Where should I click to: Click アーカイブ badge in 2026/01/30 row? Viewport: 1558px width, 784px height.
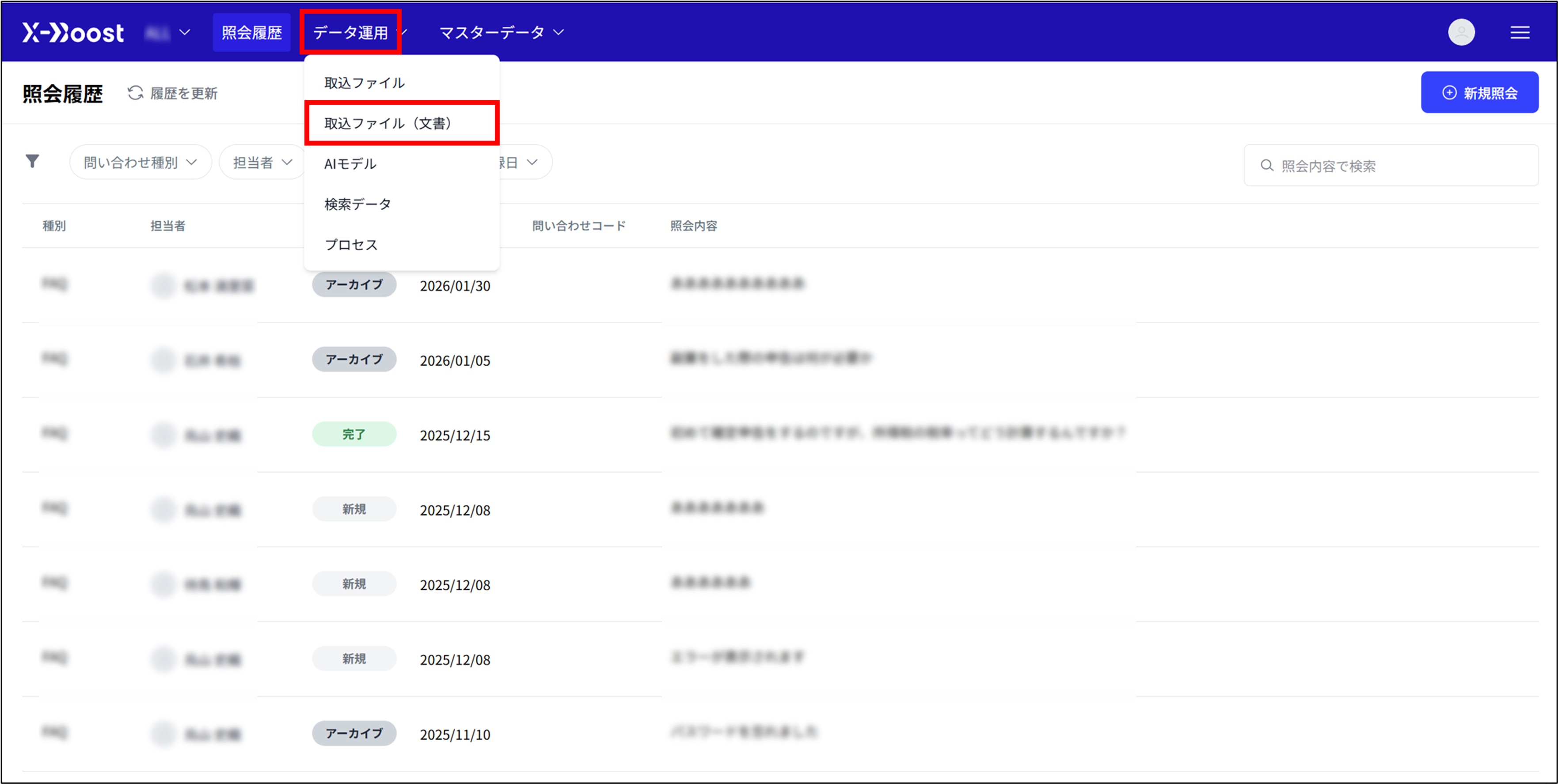(354, 285)
